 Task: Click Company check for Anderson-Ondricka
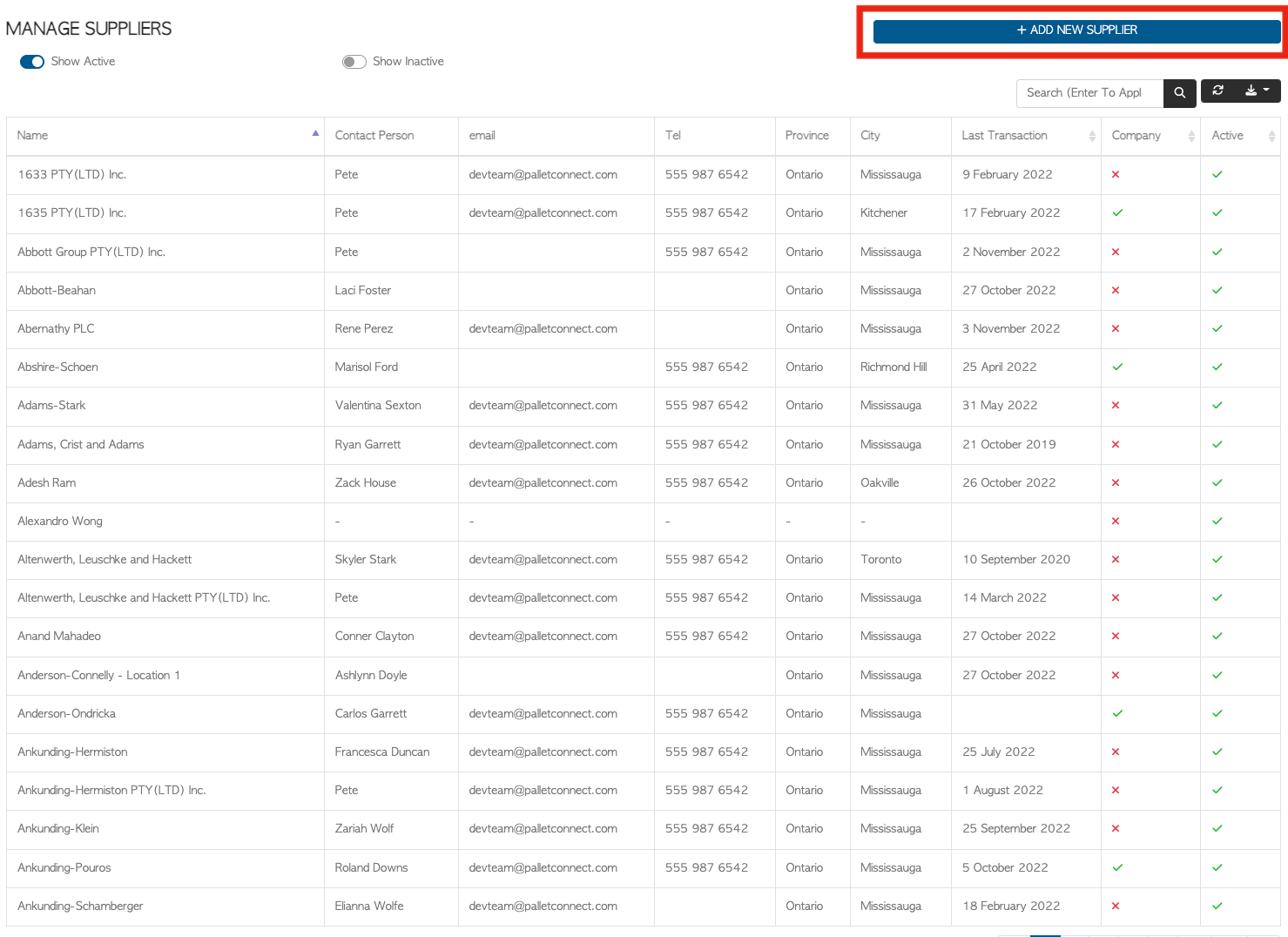pyautogui.click(x=1117, y=714)
